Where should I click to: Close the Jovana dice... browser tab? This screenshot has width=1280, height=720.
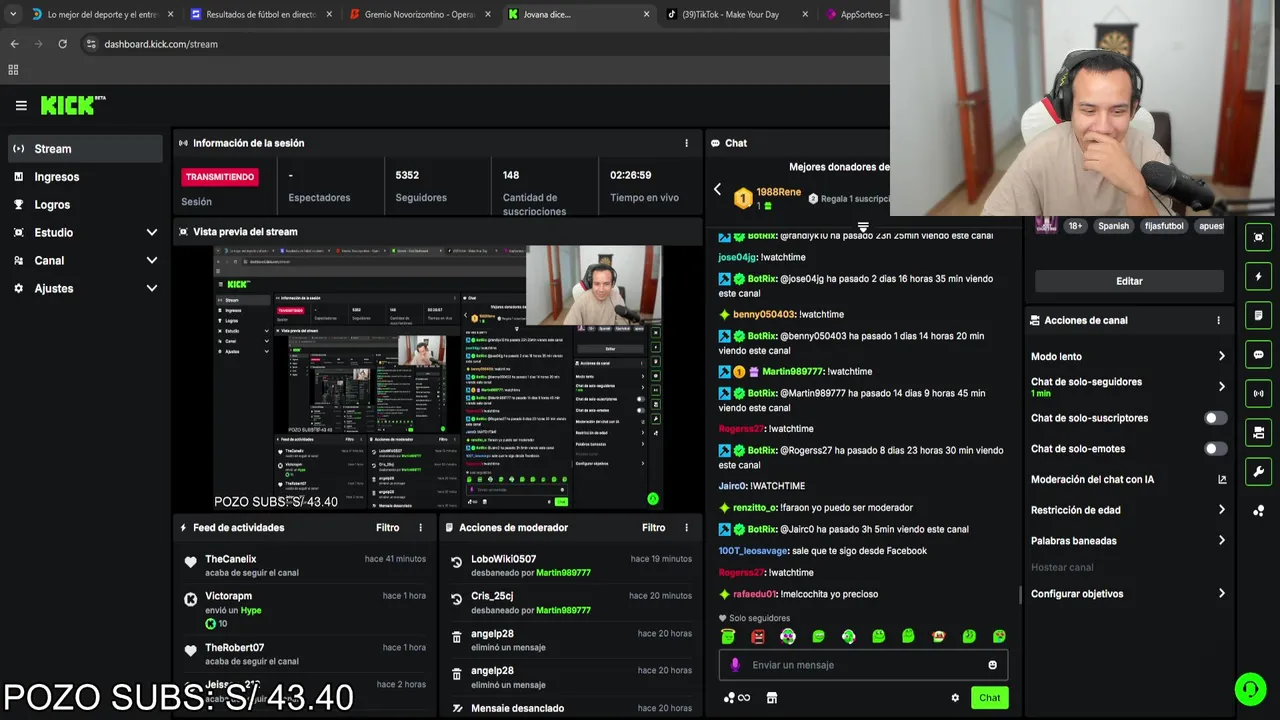point(646,14)
